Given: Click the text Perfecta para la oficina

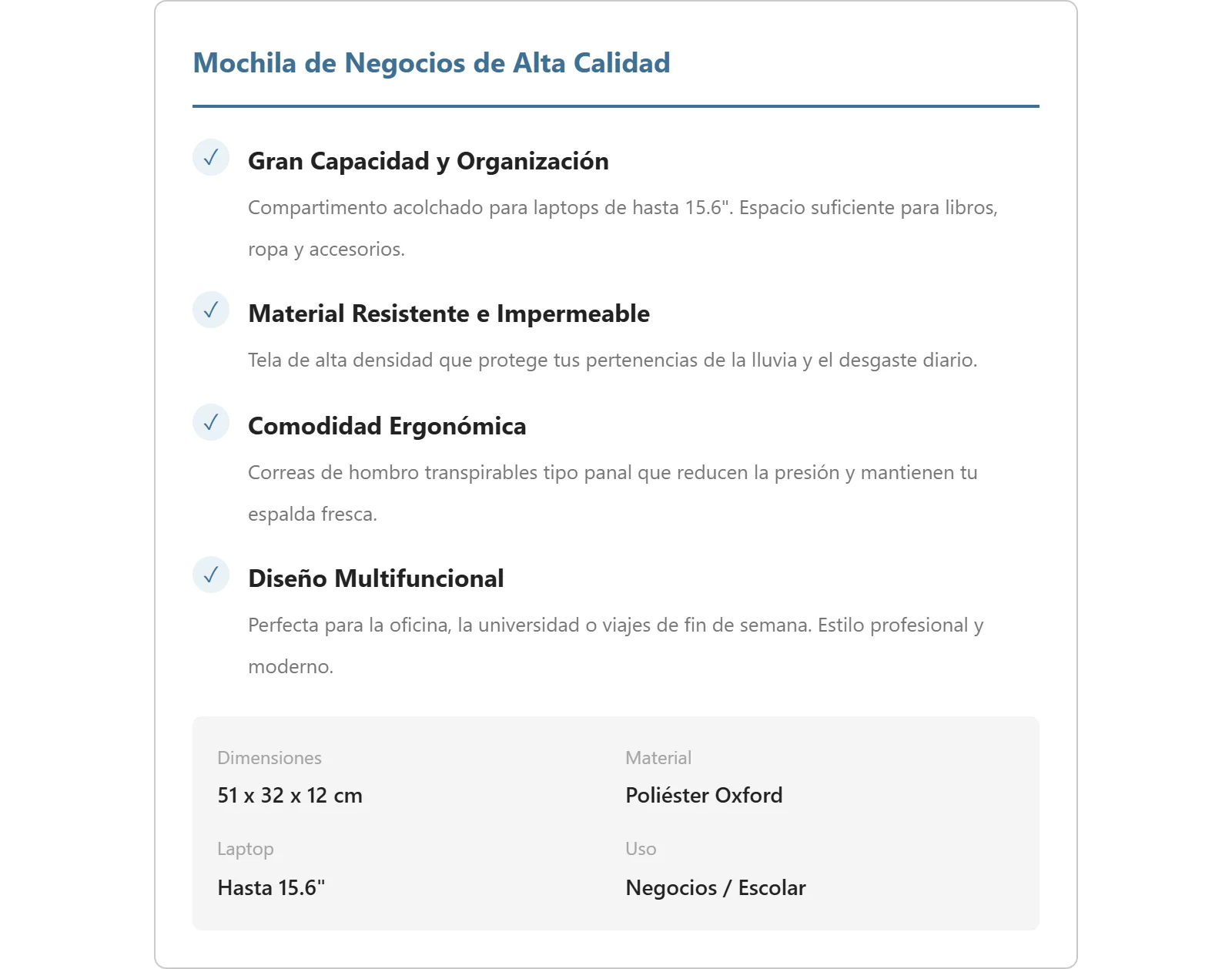Looking at the screenshot, I should (x=616, y=645).
